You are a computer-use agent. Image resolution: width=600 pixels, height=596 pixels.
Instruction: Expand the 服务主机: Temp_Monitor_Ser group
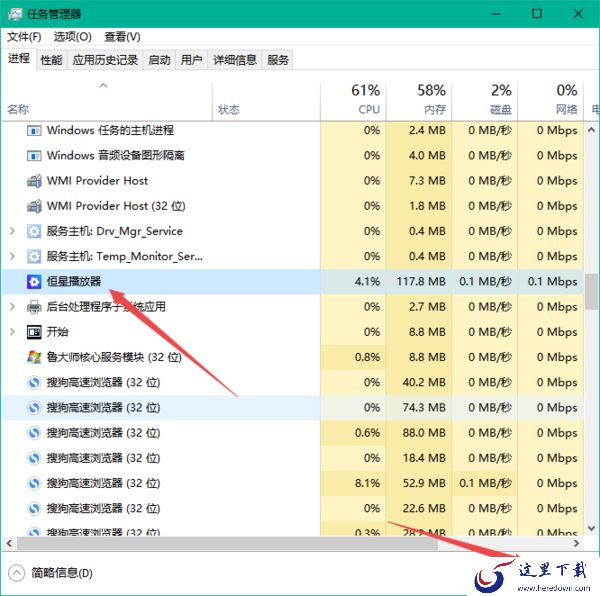(12, 256)
